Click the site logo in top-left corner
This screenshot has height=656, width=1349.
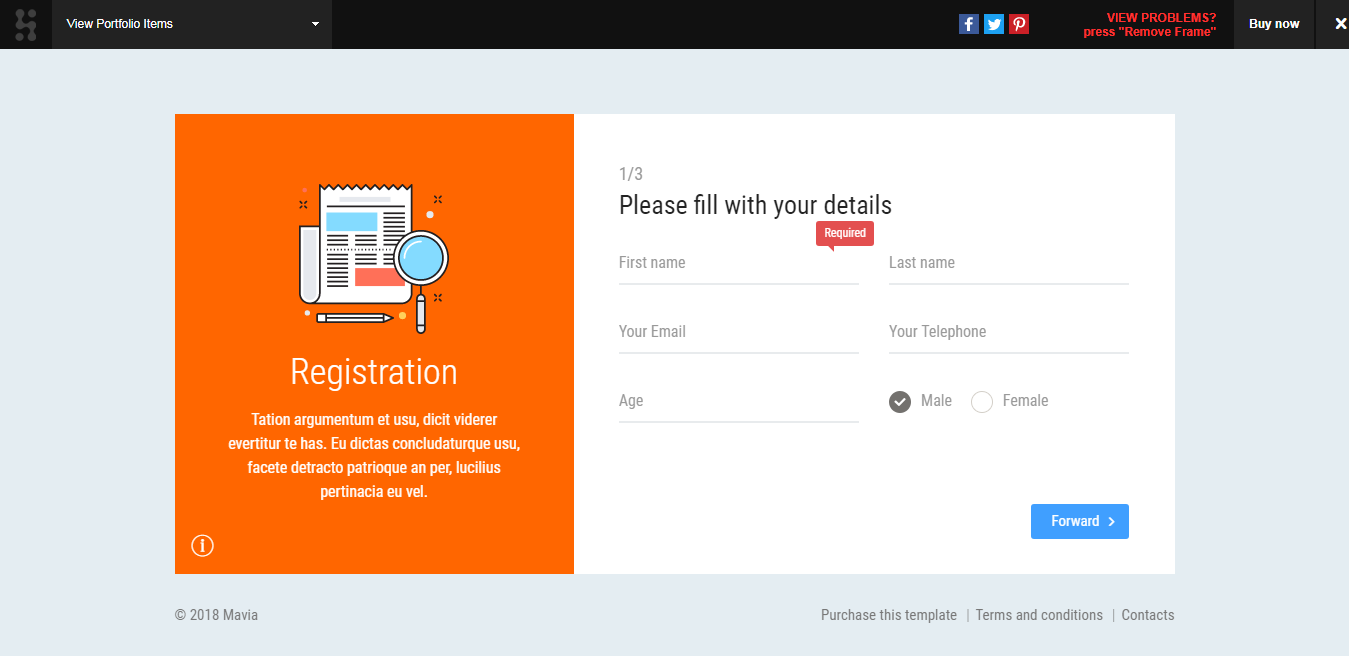pos(26,24)
